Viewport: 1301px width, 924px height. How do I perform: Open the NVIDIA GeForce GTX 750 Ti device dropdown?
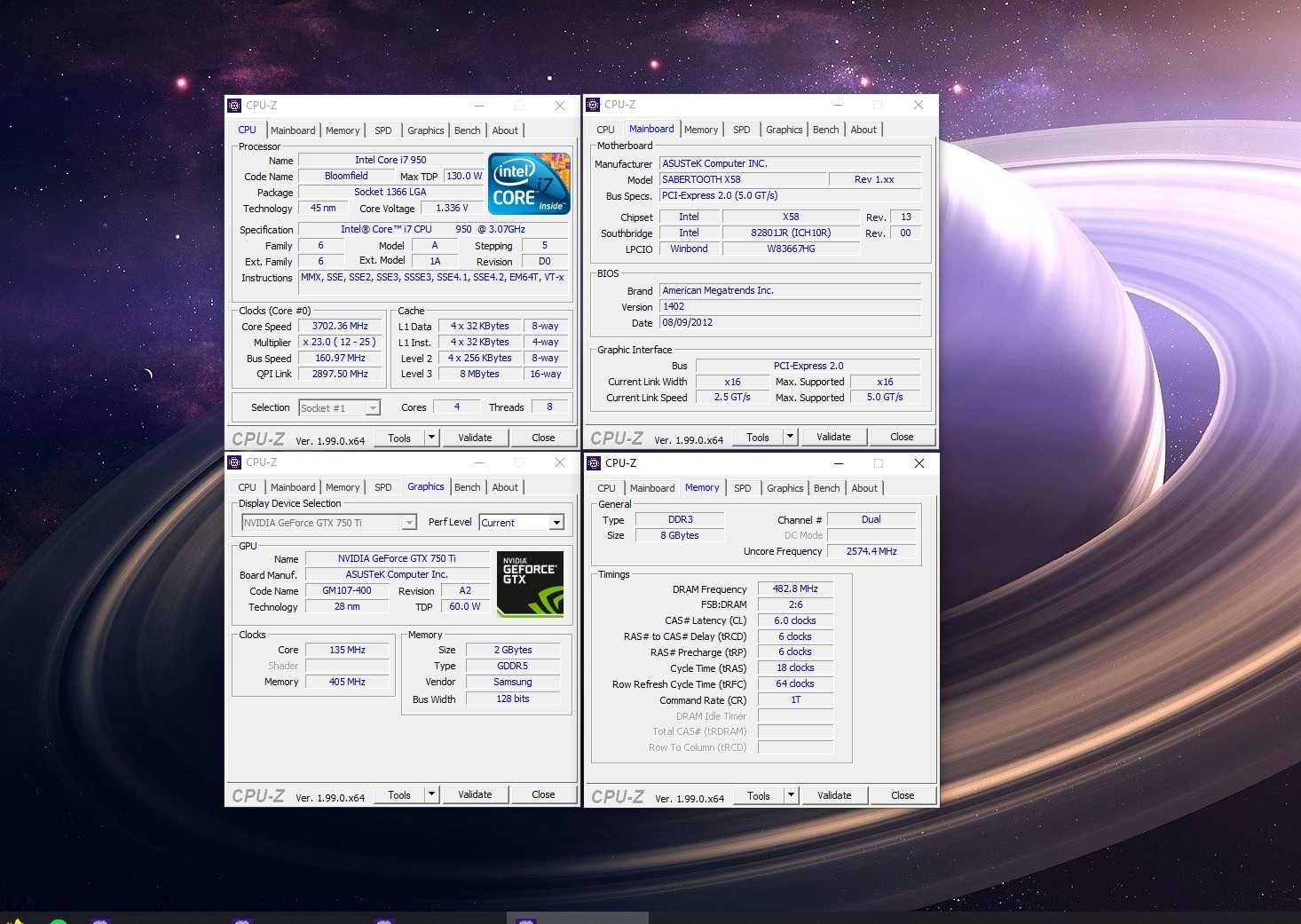(409, 523)
